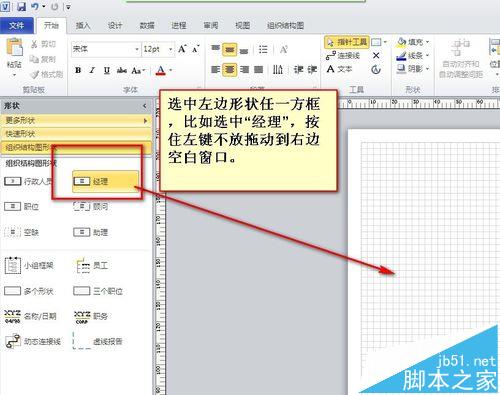Select the 助理 assistant shape
This screenshot has height=395, width=500.
tap(91, 232)
